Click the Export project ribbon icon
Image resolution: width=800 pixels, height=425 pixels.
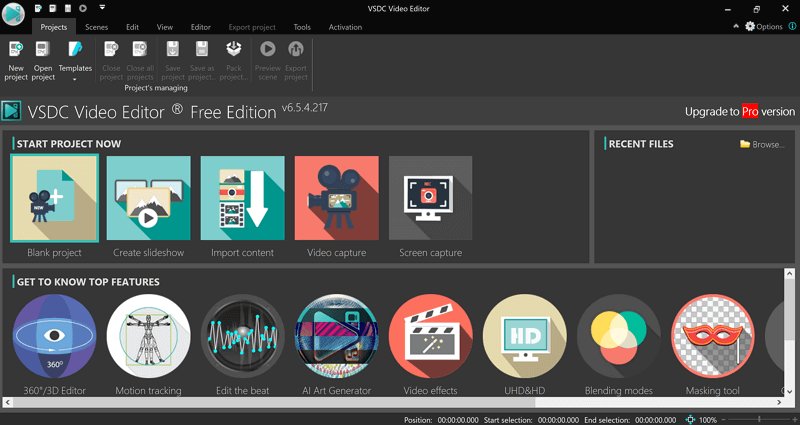(295, 49)
